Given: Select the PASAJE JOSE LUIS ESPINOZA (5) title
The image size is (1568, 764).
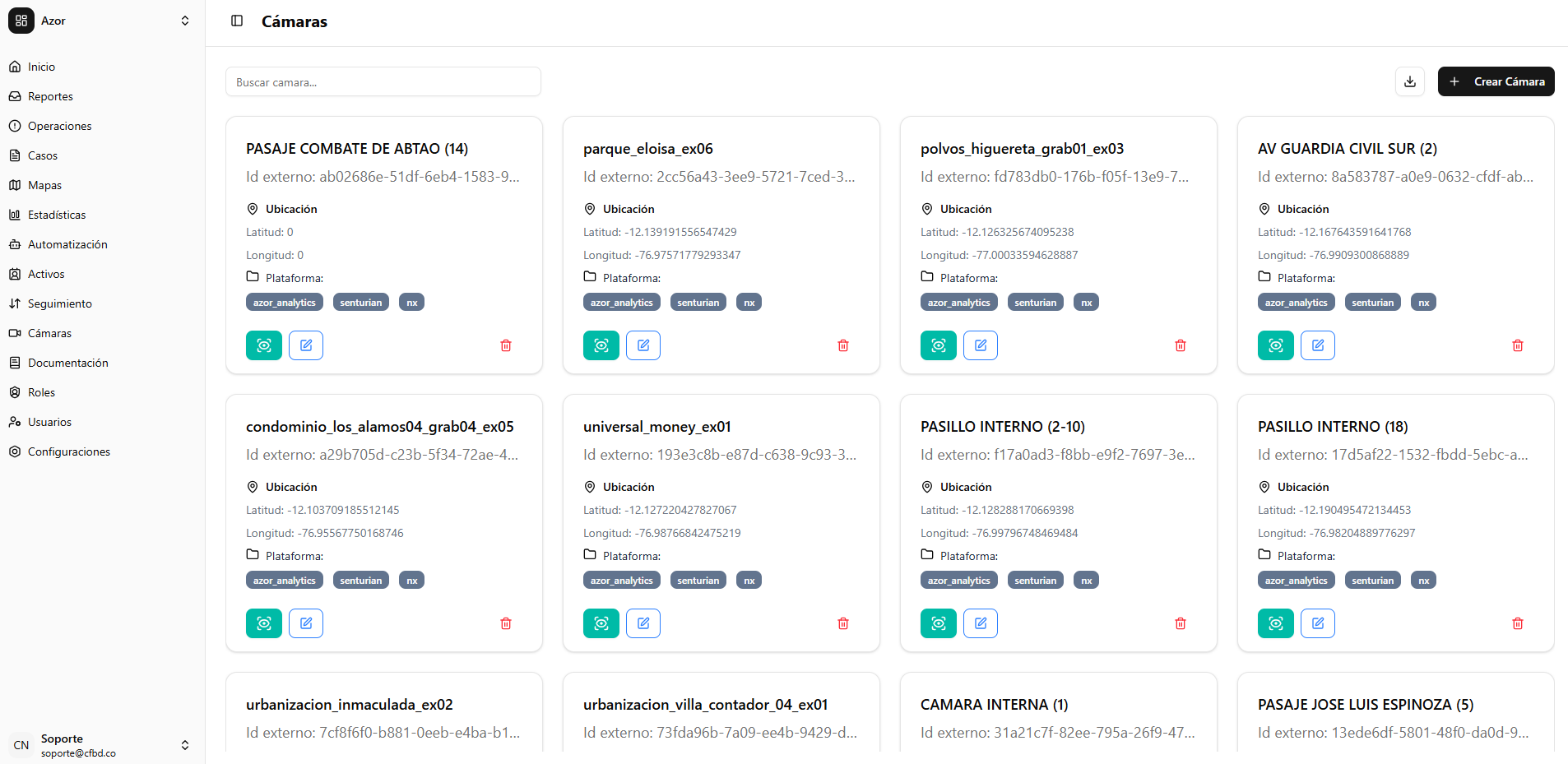Looking at the screenshot, I should pos(1366,705).
